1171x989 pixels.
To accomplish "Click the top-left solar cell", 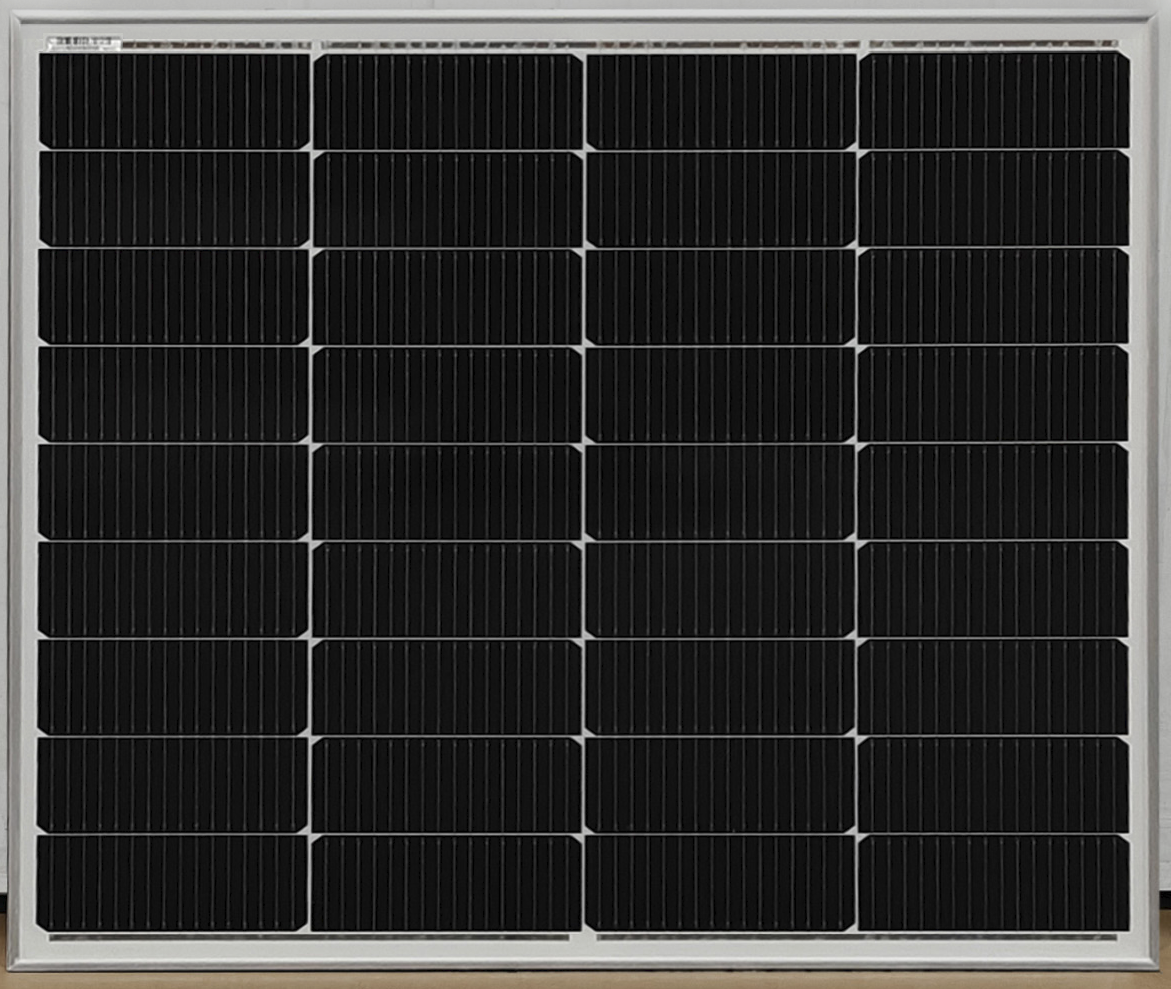I will (174, 100).
